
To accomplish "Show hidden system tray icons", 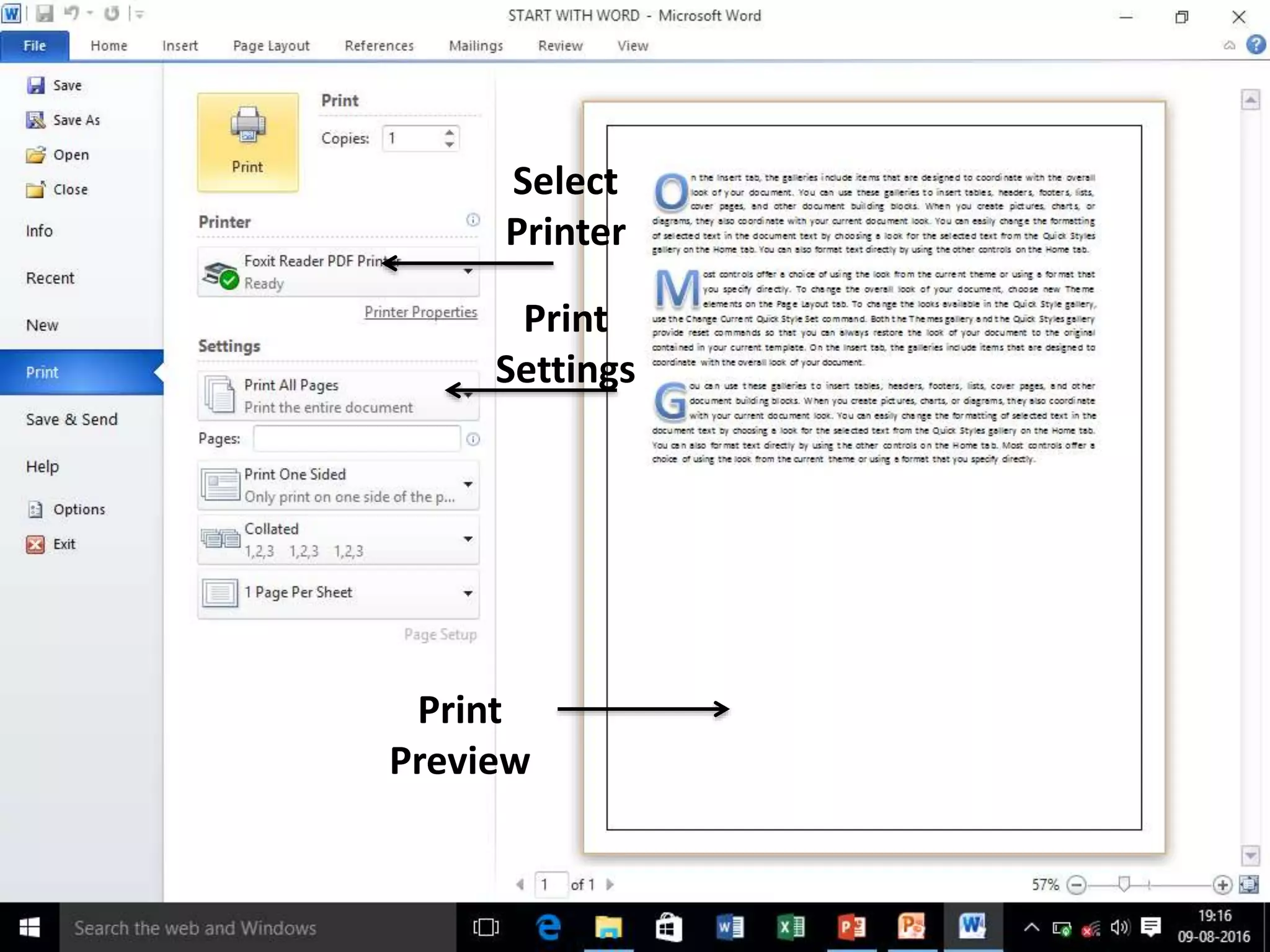I will pos(1031,927).
